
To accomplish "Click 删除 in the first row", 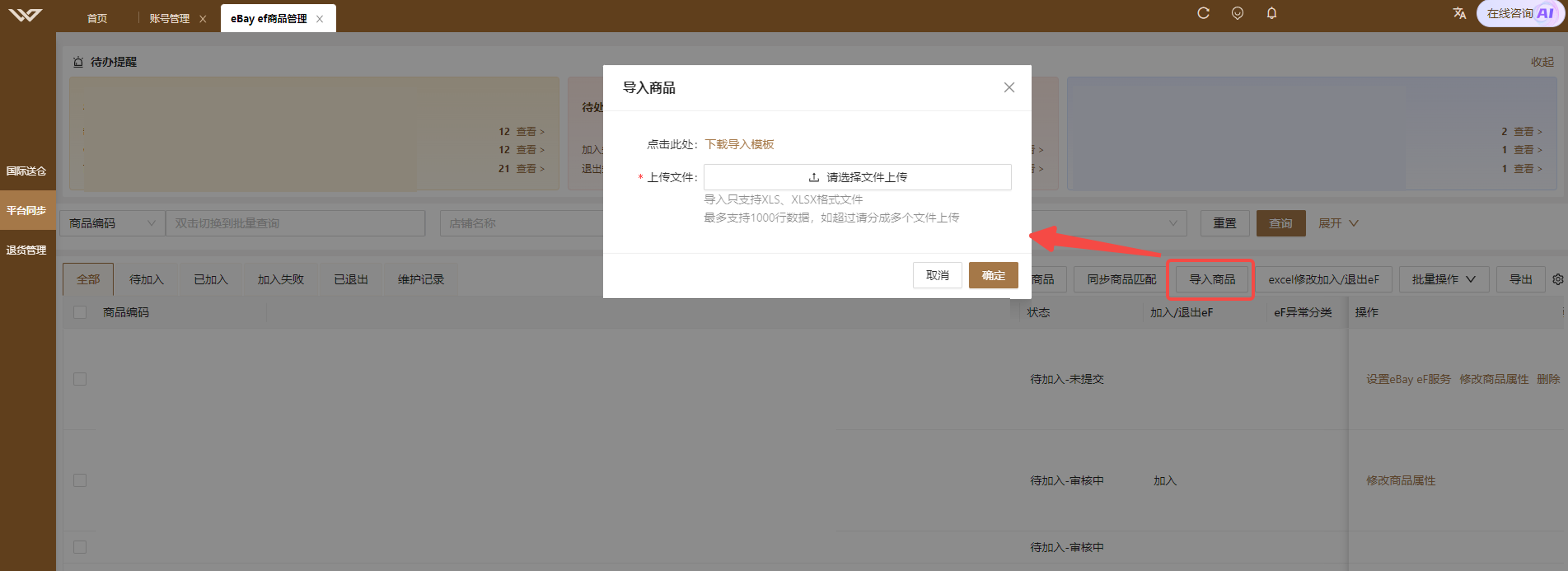I will [1548, 379].
